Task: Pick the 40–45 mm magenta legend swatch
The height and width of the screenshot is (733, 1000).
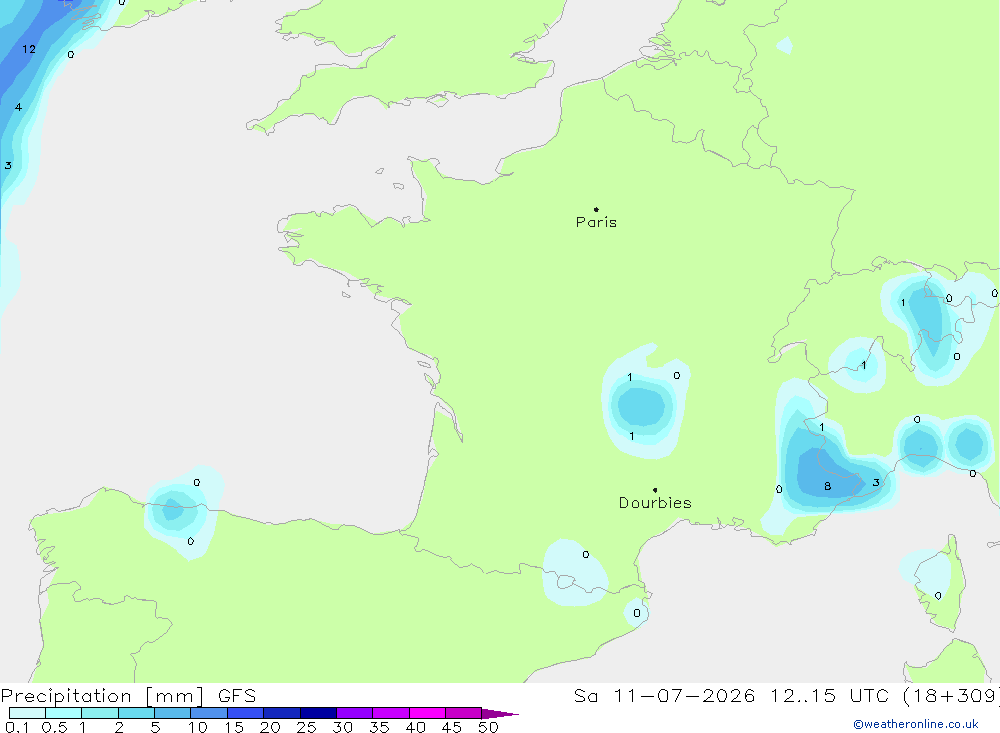Action: (427, 713)
